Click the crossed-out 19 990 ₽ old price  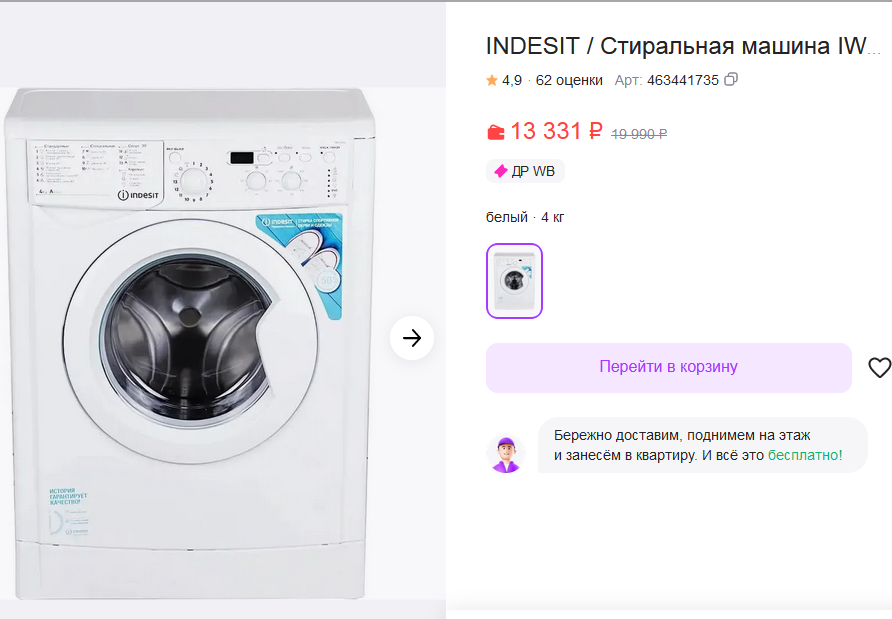click(639, 133)
